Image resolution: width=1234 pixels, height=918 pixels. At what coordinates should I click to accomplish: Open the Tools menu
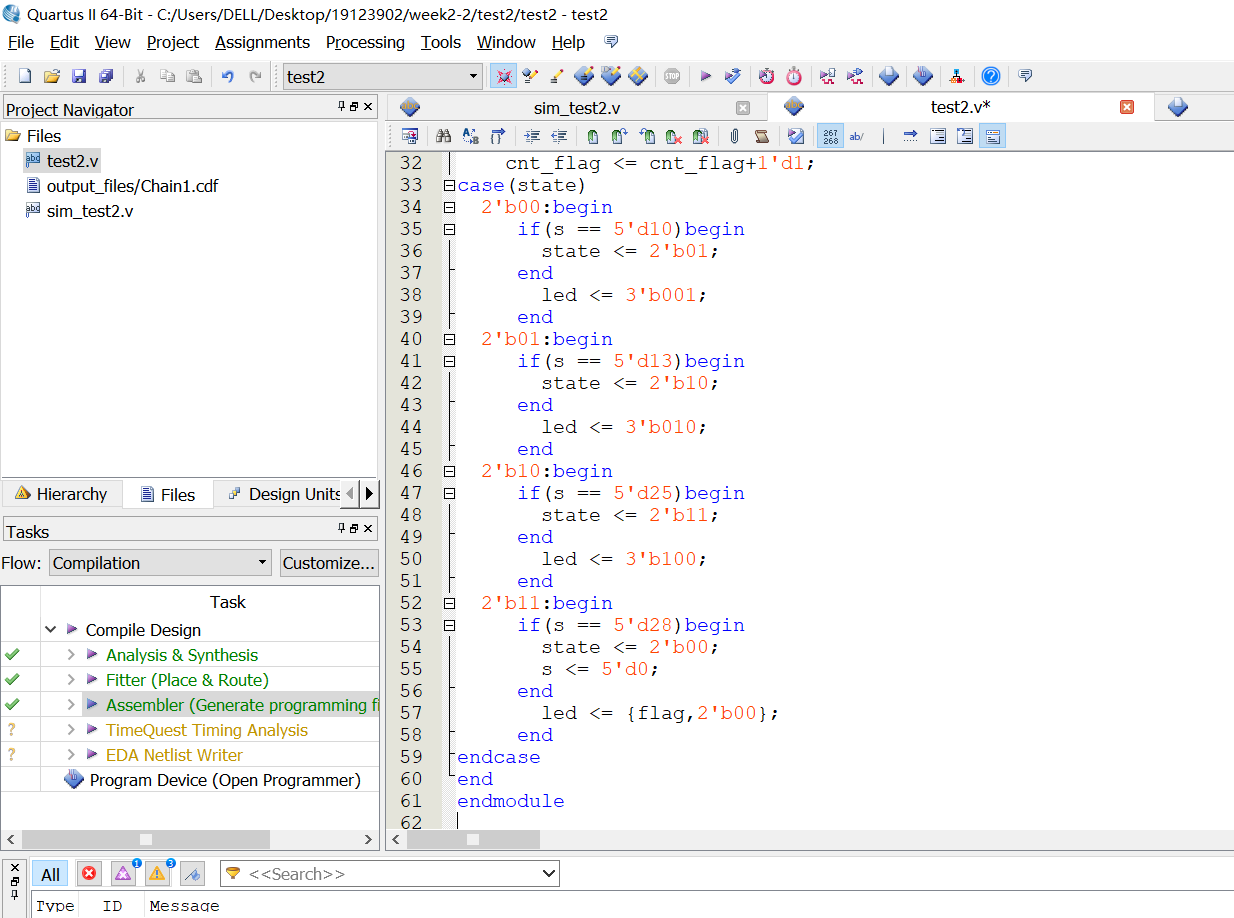(441, 42)
